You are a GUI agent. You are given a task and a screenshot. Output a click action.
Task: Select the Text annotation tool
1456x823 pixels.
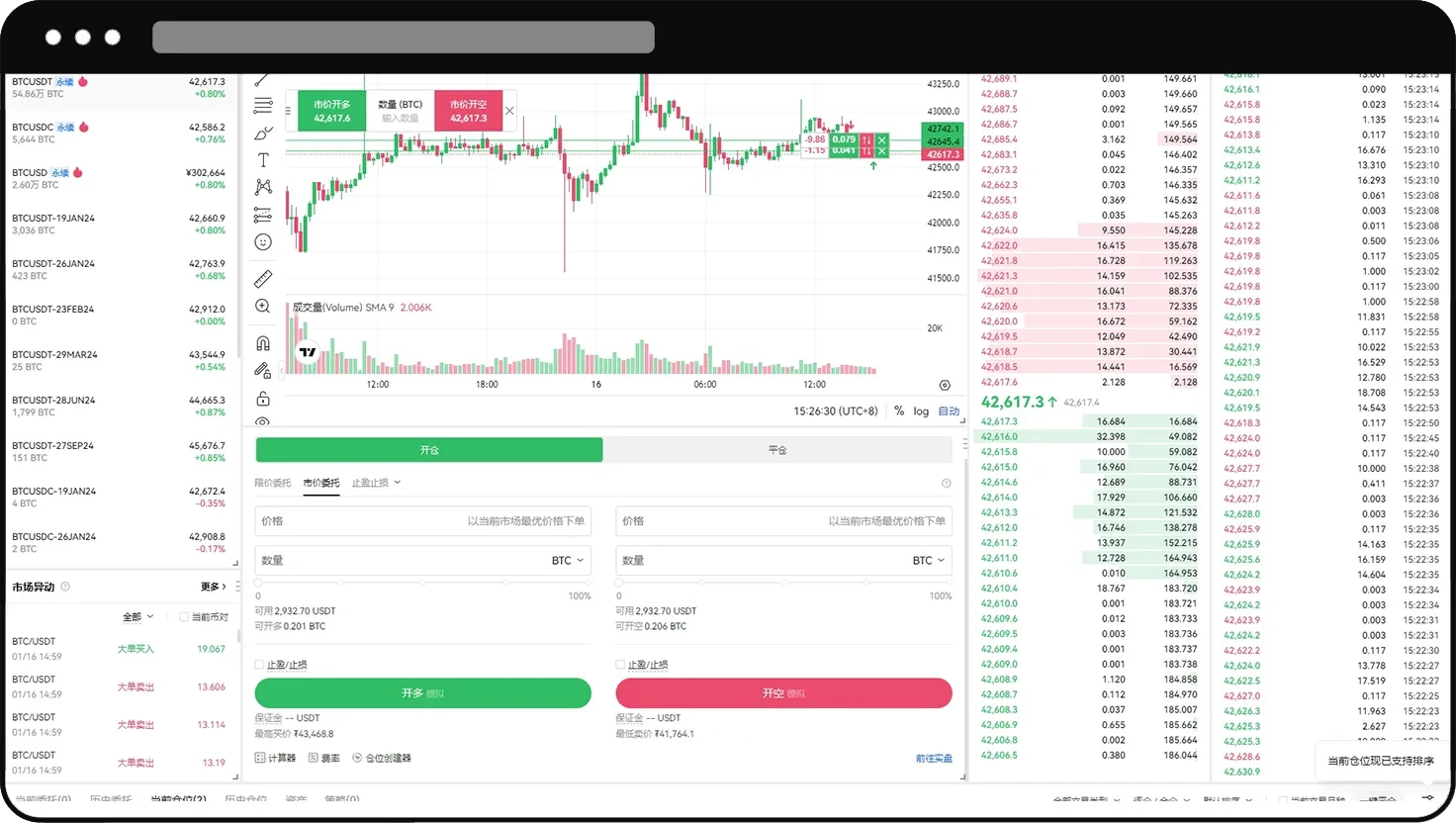coord(262,159)
